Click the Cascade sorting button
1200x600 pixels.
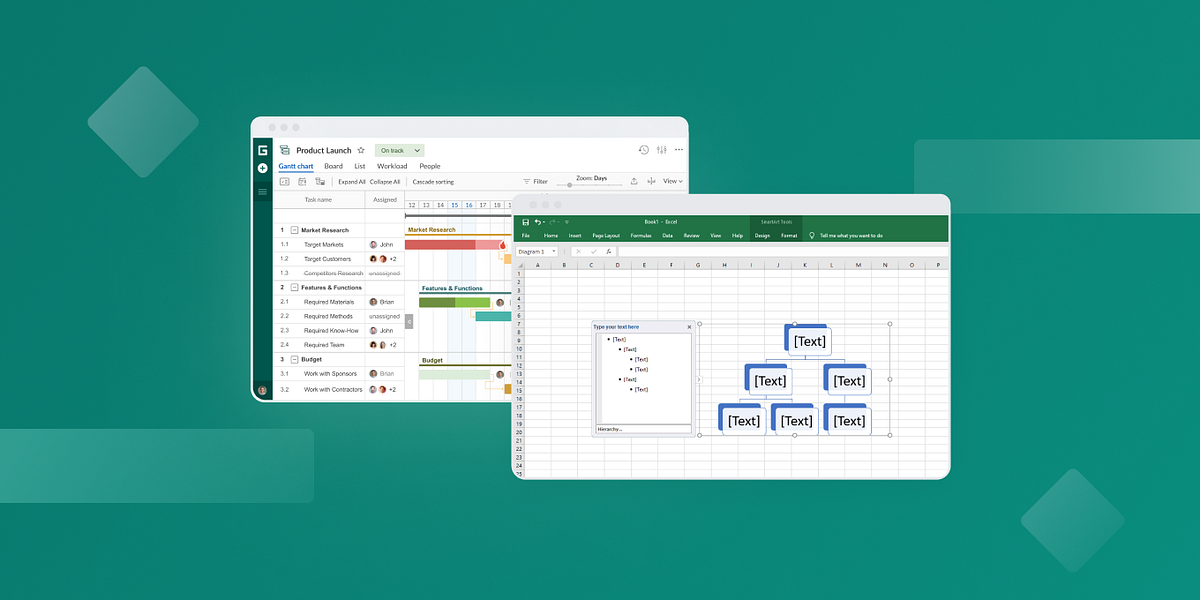click(432, 181)
